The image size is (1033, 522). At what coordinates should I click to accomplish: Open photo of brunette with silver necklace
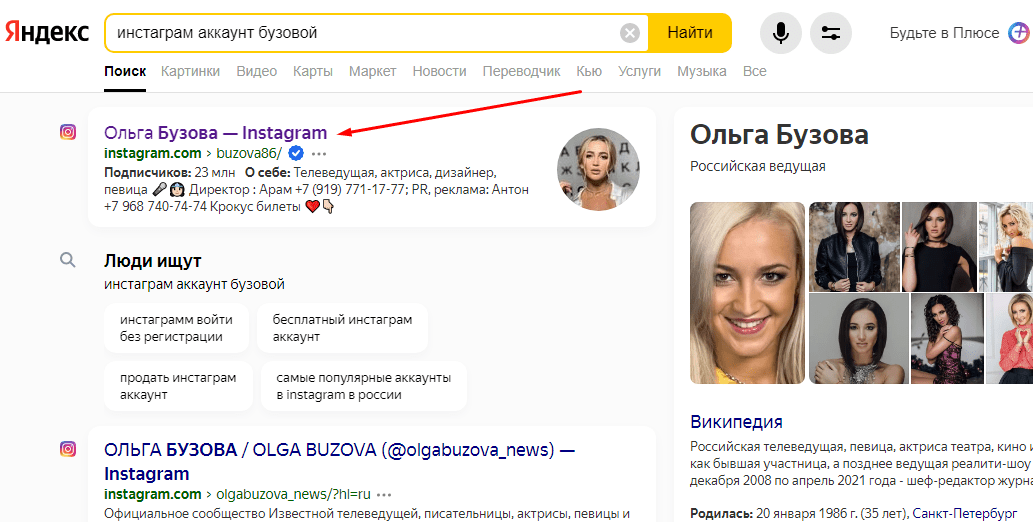[858, 339]
